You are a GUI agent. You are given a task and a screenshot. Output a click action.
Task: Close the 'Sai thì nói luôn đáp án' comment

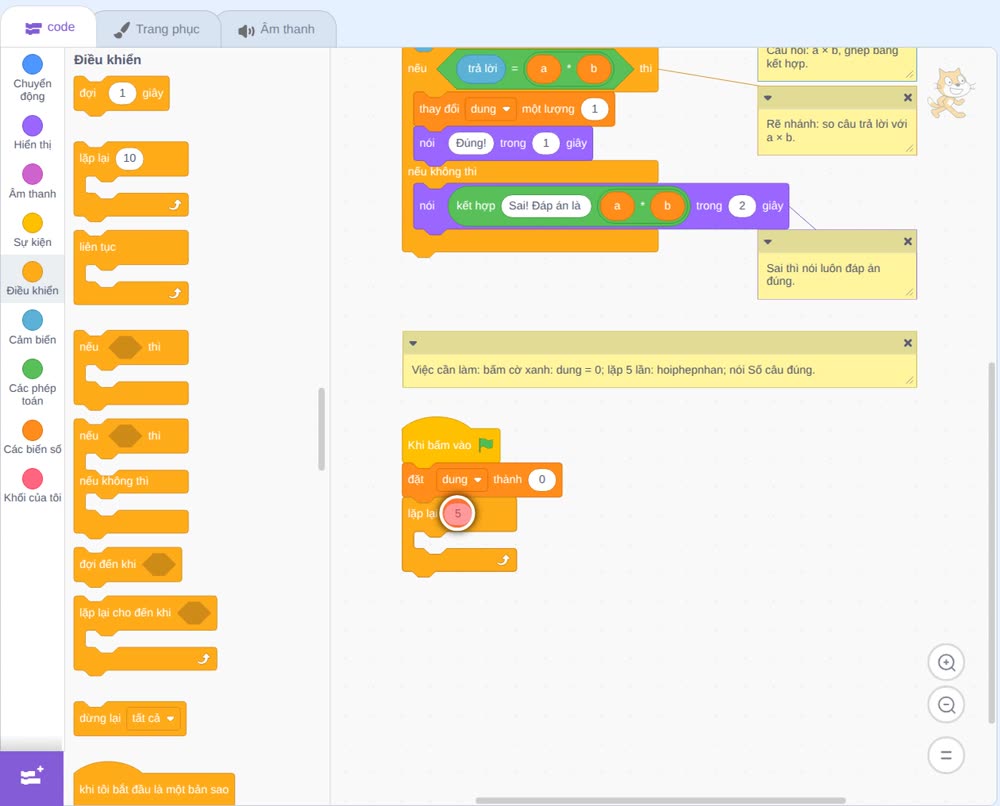(908, 242)
